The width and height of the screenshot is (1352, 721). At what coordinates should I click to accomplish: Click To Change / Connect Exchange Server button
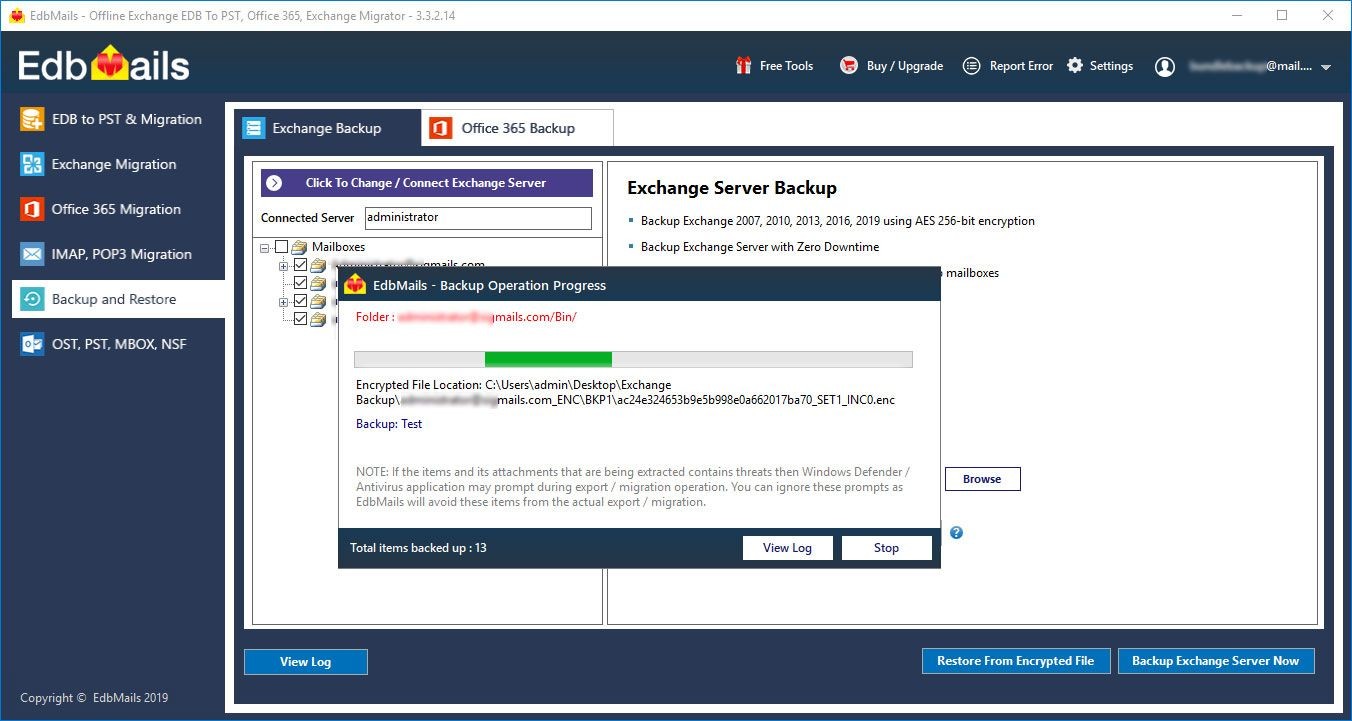click(x=427, y=183)
